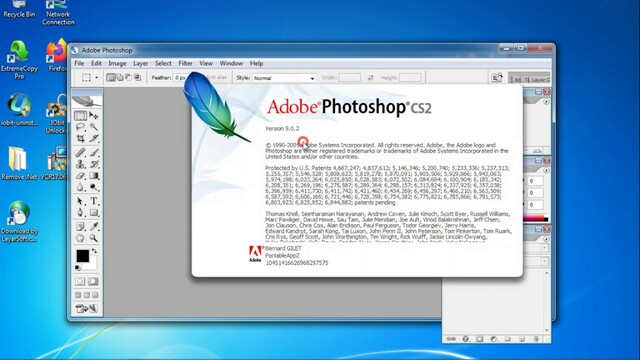Select the Path Selection arrow tool
This screenshot has width=640, height=360.
(80, 201)
